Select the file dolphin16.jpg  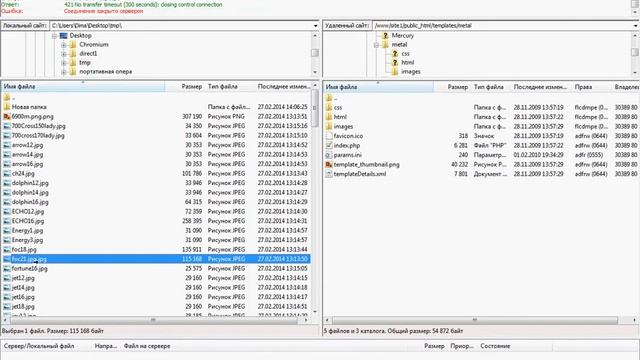[x=30, y=202]
